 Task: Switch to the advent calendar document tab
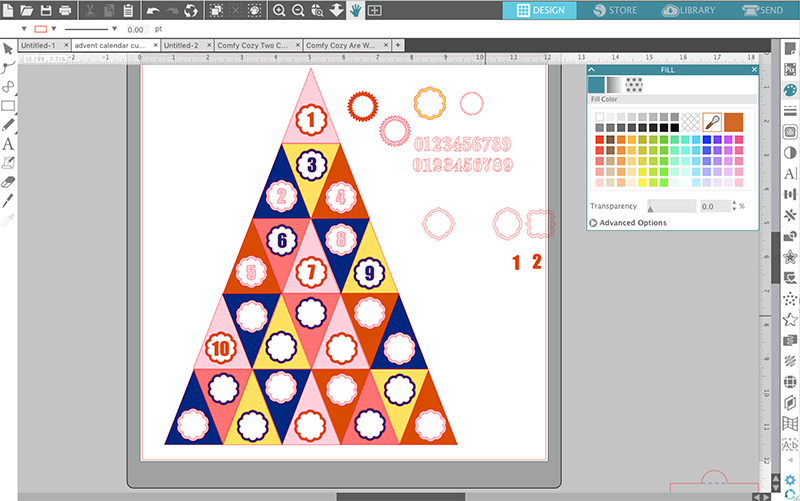pos(110,45)
